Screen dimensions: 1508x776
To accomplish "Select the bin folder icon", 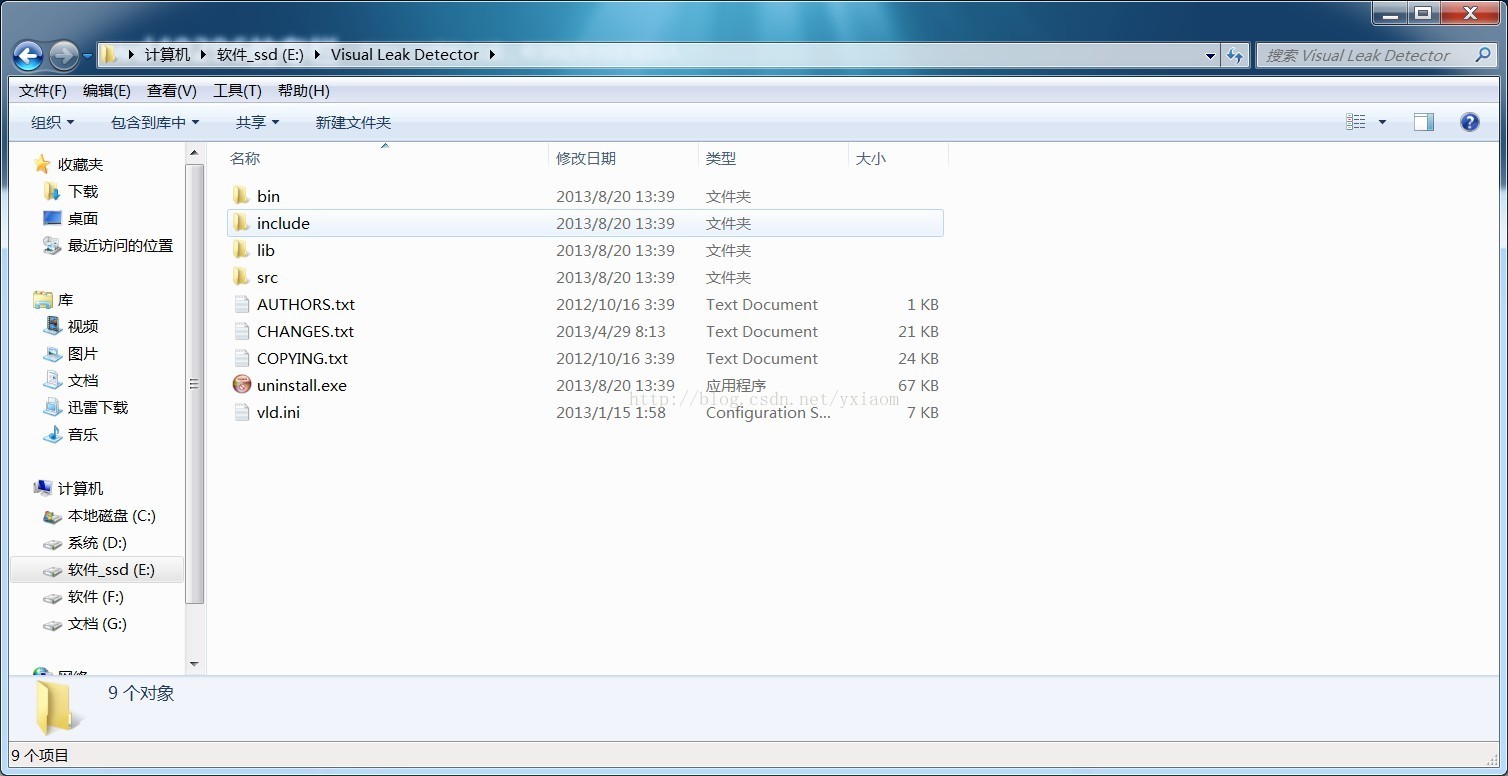I will [x=241, y=196].
